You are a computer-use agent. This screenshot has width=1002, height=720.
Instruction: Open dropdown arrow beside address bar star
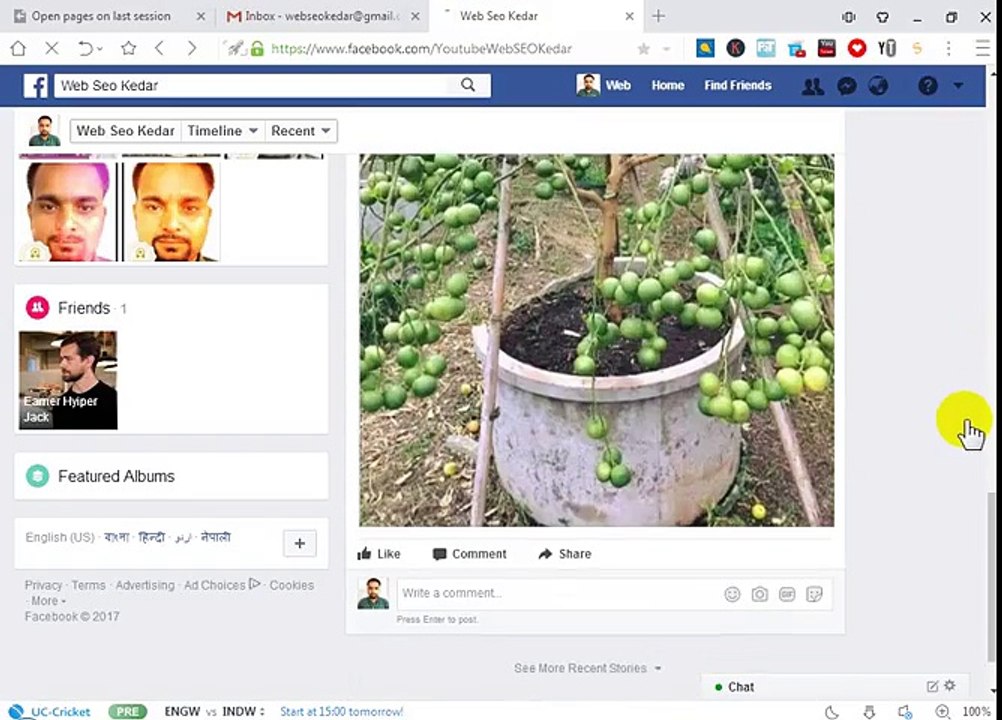(x=667, y=49)
